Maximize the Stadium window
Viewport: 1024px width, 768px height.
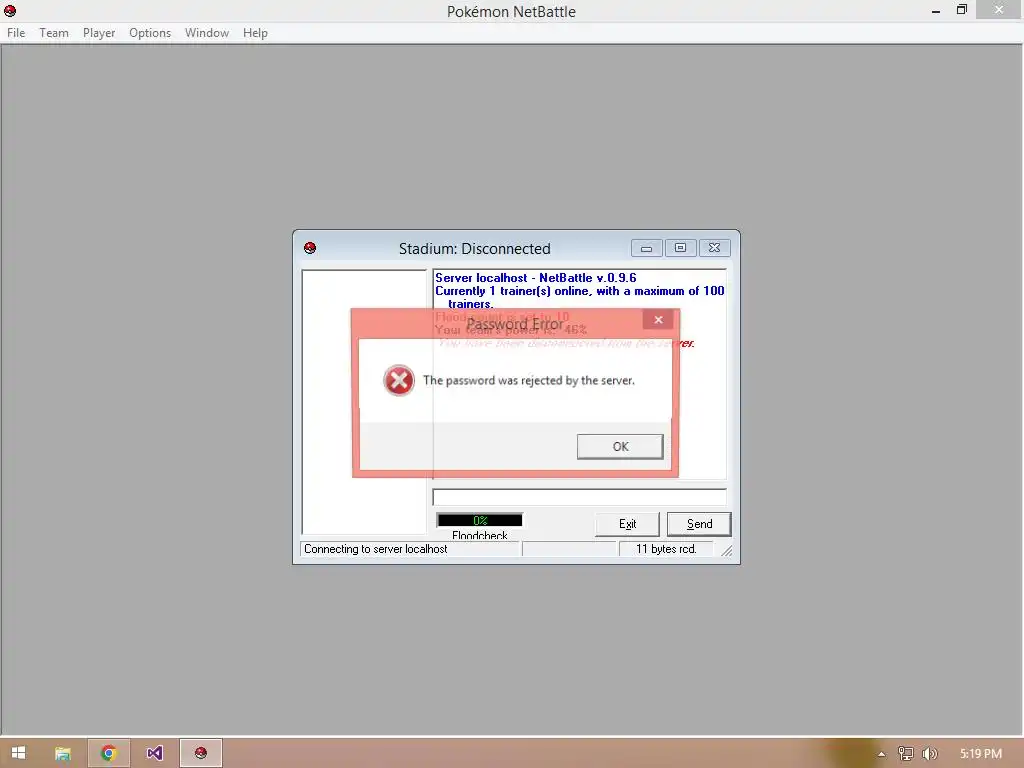point(680,248)
